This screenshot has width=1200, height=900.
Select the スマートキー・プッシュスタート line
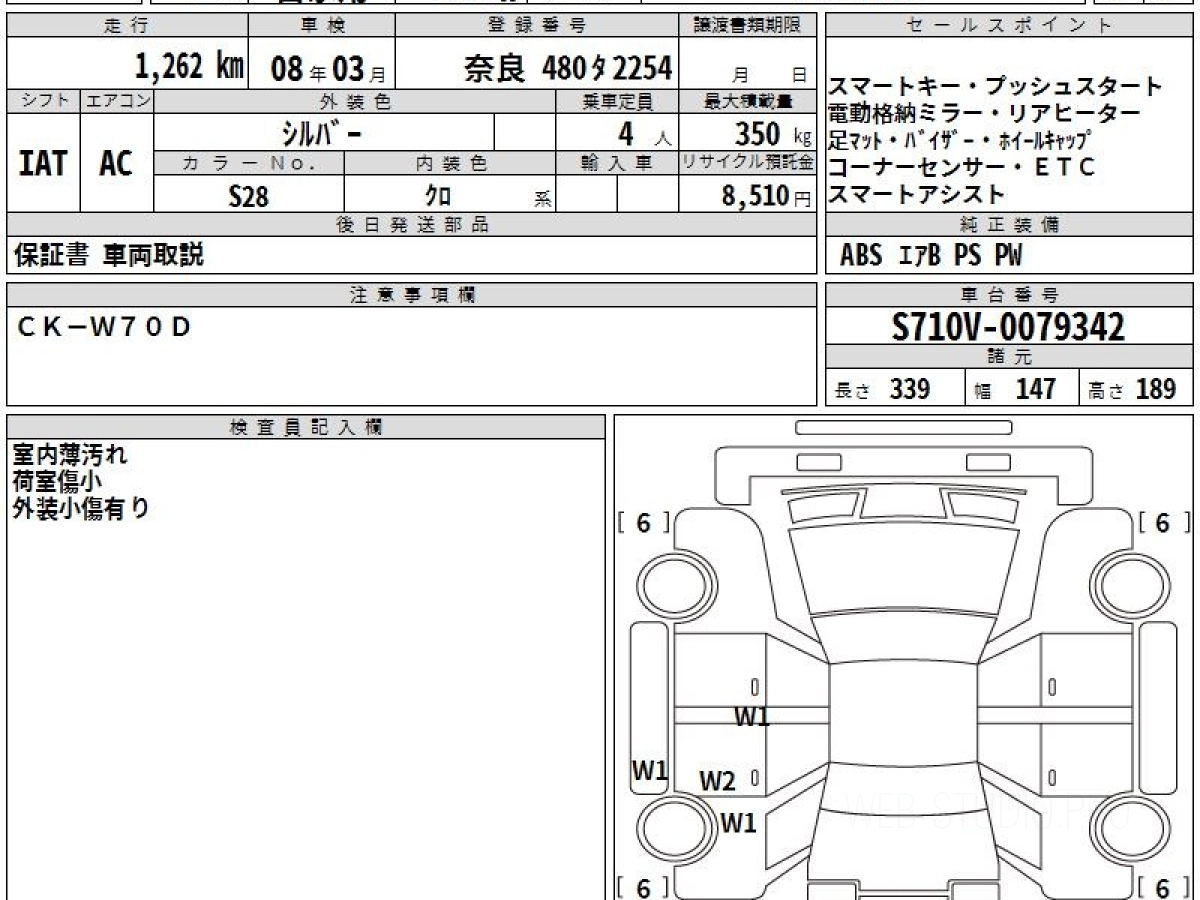click(x=996, y=86)
